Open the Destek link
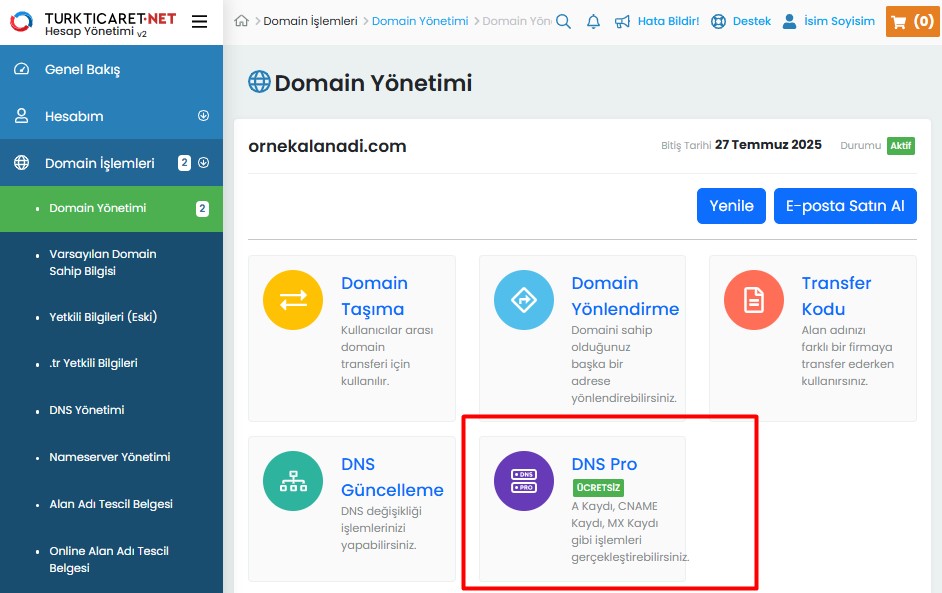Image resolution: width=942 pixels, height=593 pixels. pos(752,21)
